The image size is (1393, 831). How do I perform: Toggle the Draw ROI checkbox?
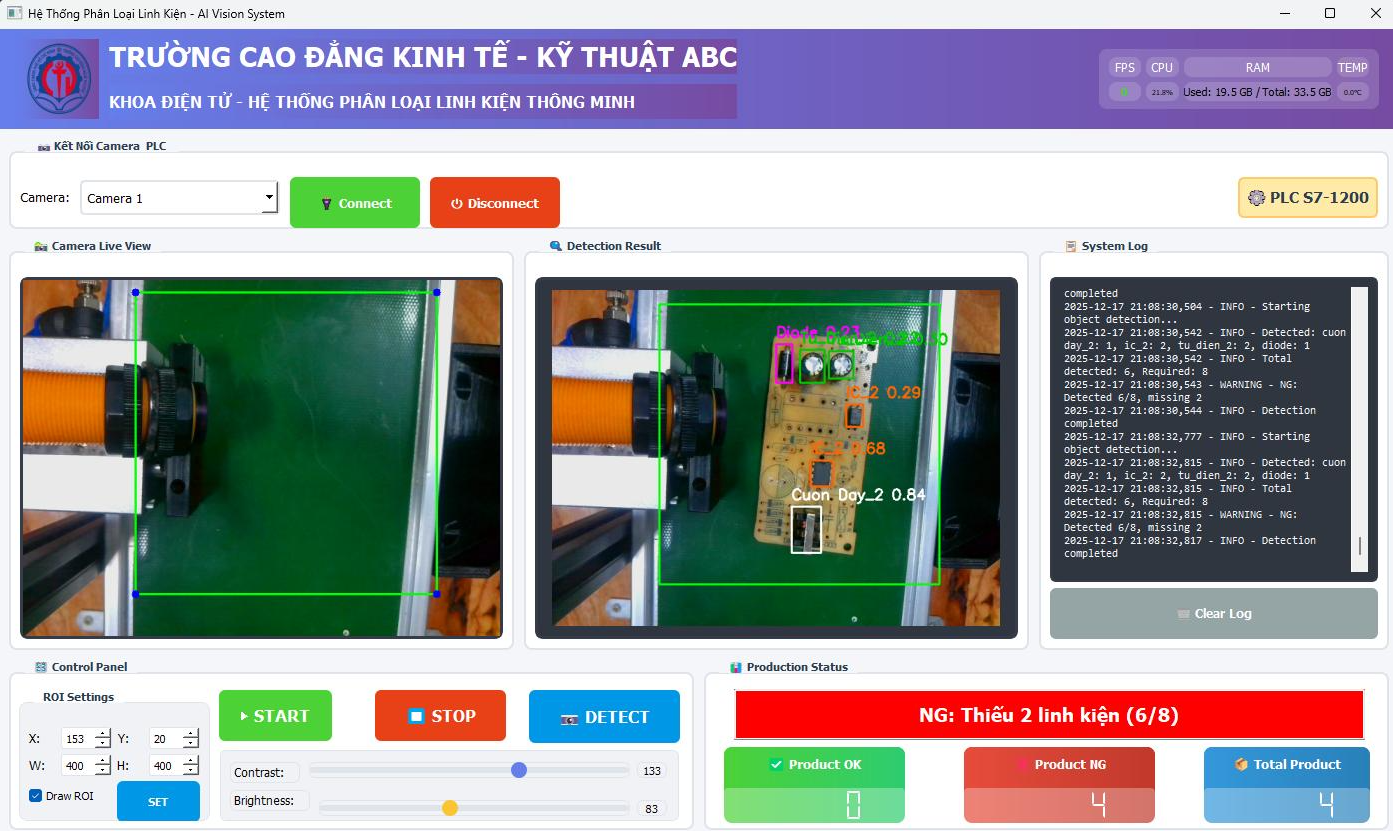[36, 796]
